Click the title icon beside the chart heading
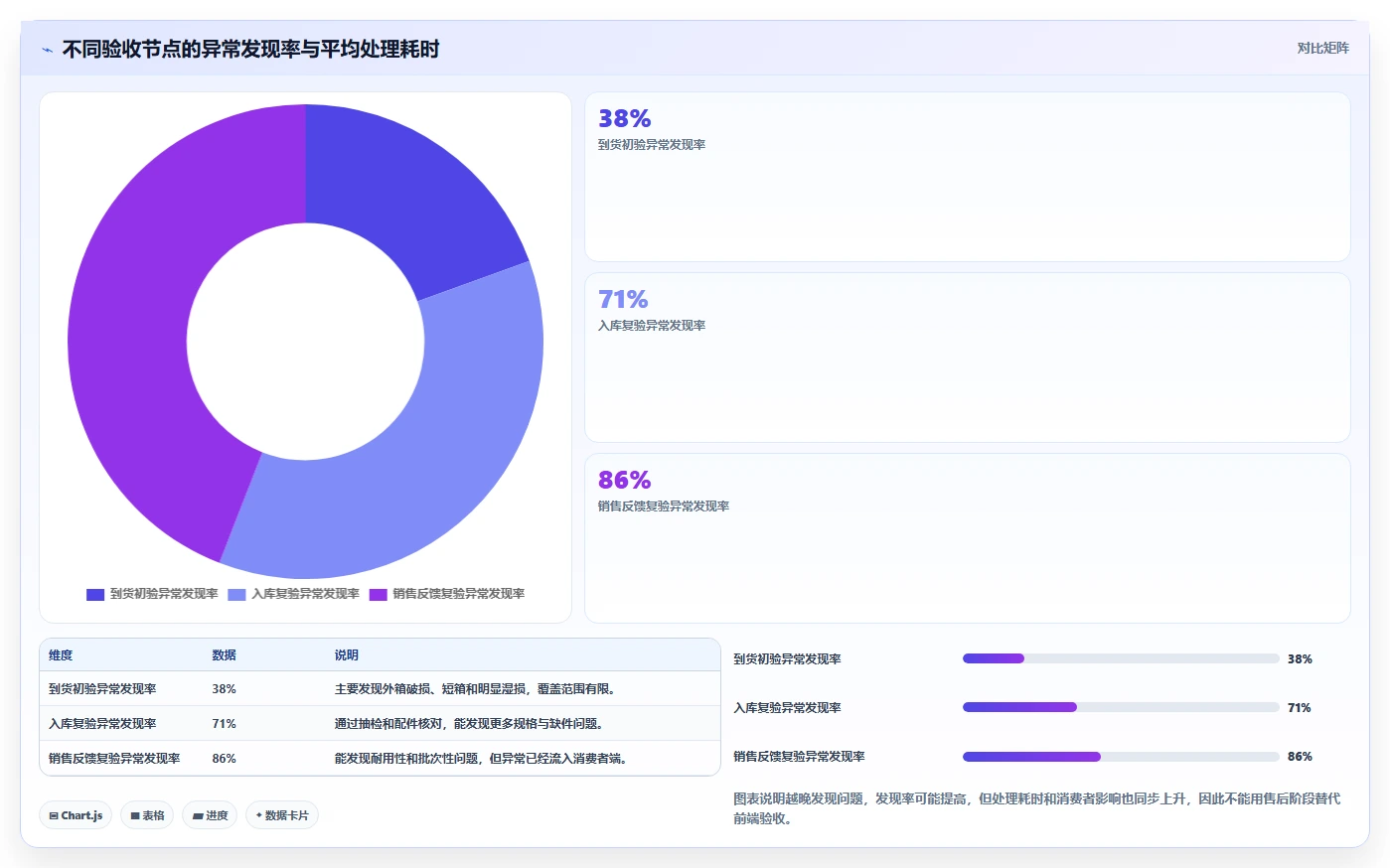The image size is (1390, 868). tap(47, 50)
